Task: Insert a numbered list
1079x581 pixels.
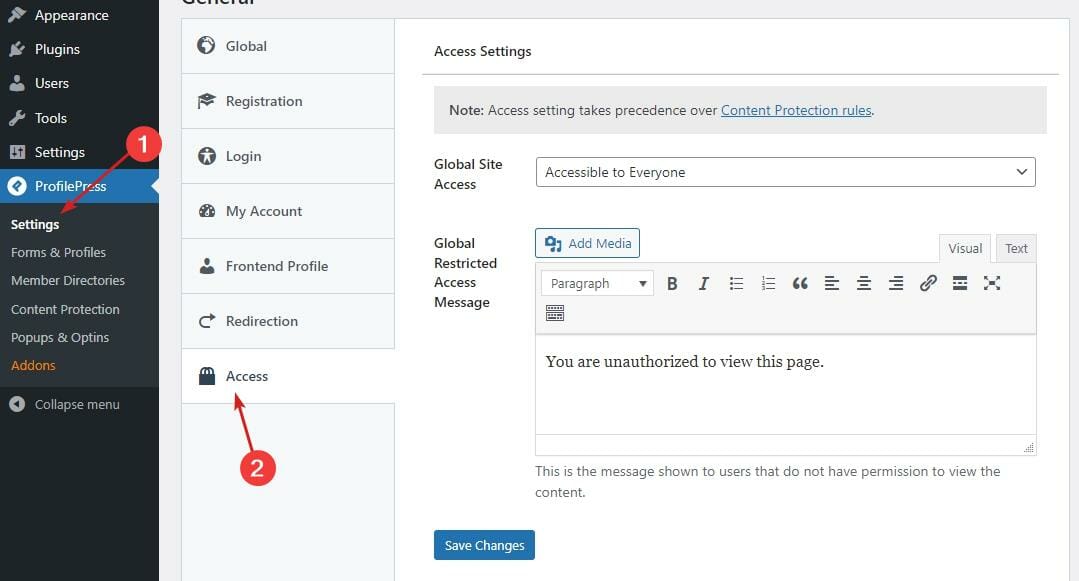Action: click(768, 284)
